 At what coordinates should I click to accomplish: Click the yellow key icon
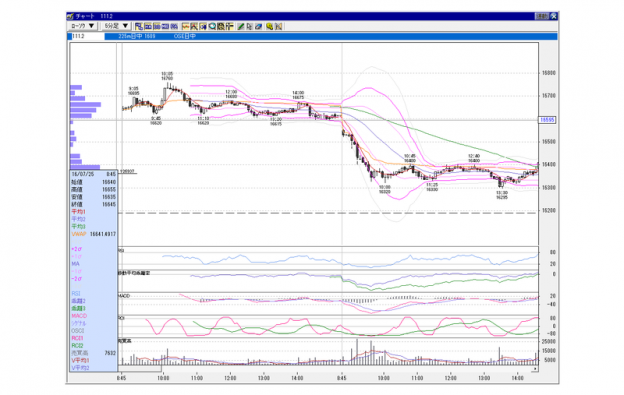[269, 26]
